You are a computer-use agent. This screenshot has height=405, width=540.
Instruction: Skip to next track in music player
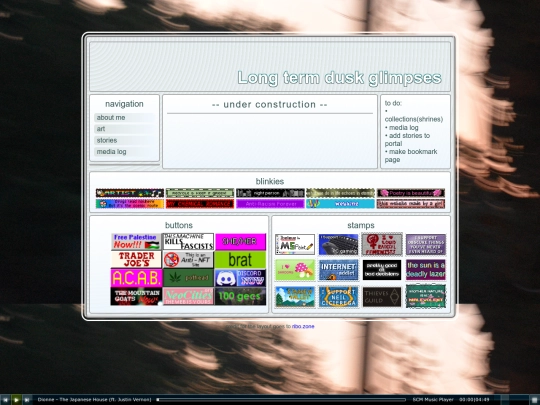[27, 399]
